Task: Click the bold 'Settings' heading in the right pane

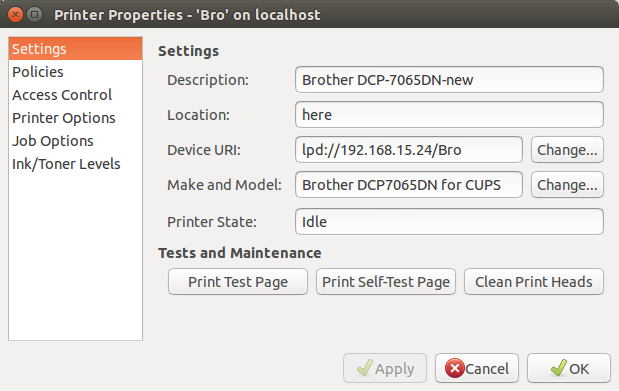Action: (188, 51)
